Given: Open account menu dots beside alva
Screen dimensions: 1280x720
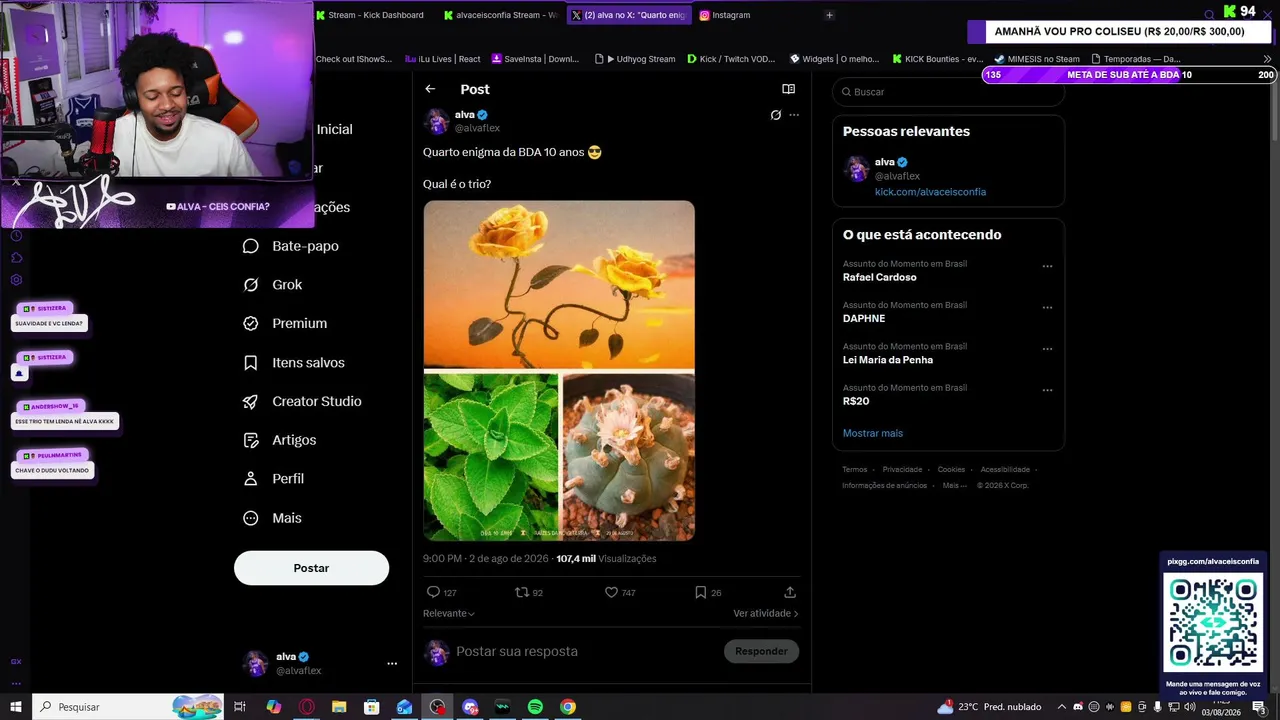Looking at the screenshot, I should pyautogui.click(x=392, y=663).
